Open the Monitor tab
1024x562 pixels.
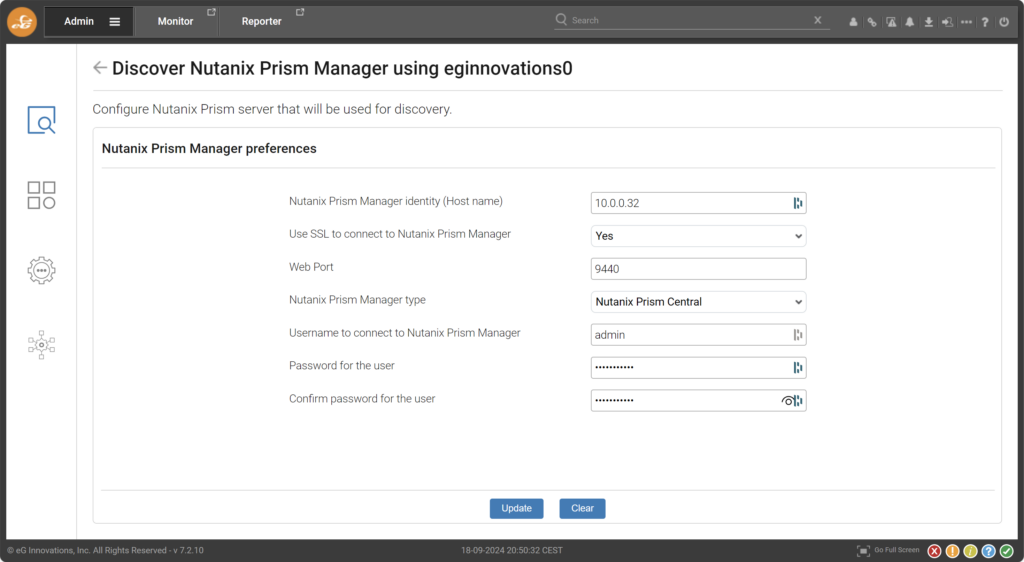pyautogui.click(x=175, y=22)
